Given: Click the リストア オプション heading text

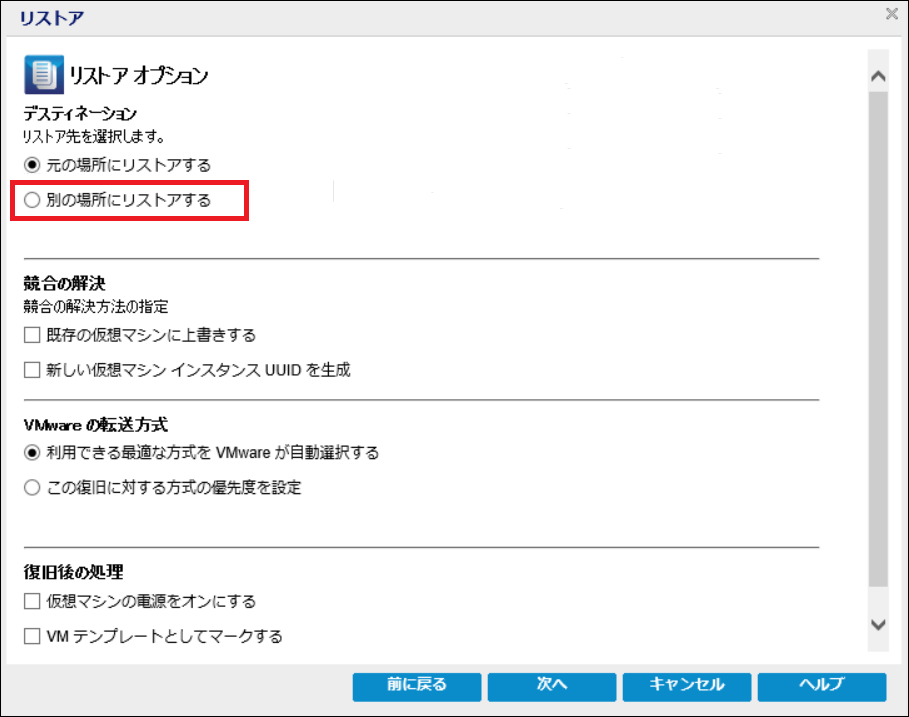Looking at the screenshot, I should click(139, 75).
